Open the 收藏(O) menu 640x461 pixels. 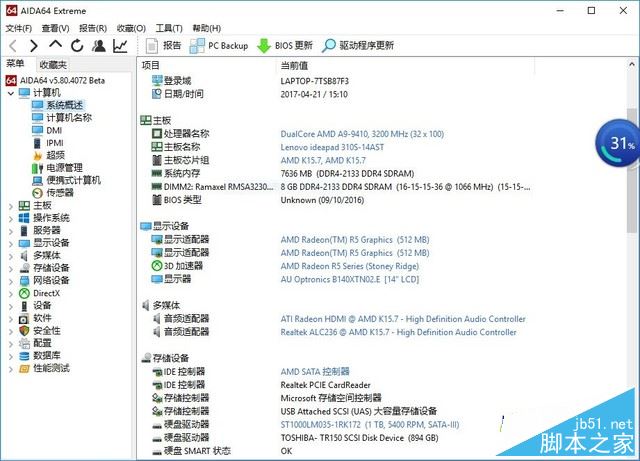coord(131,28)
